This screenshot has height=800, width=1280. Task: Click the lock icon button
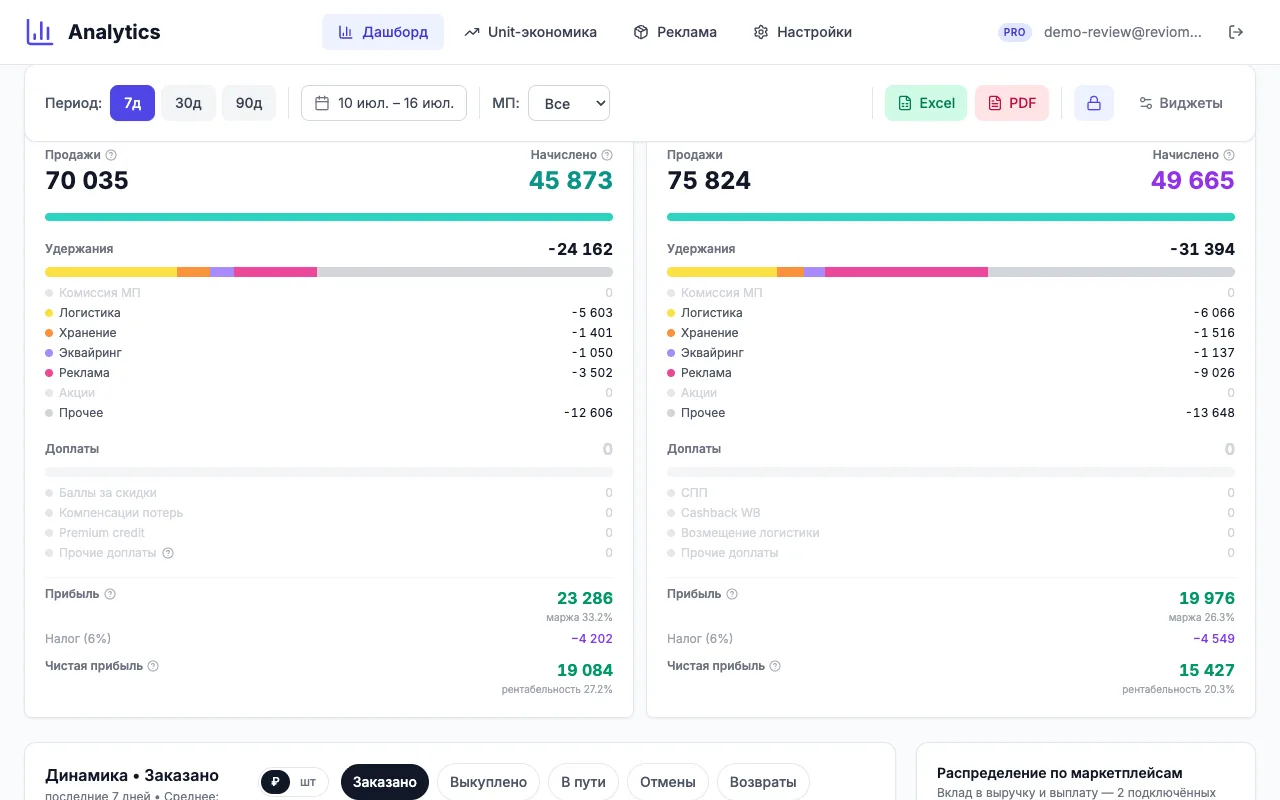coord(1094,103)
